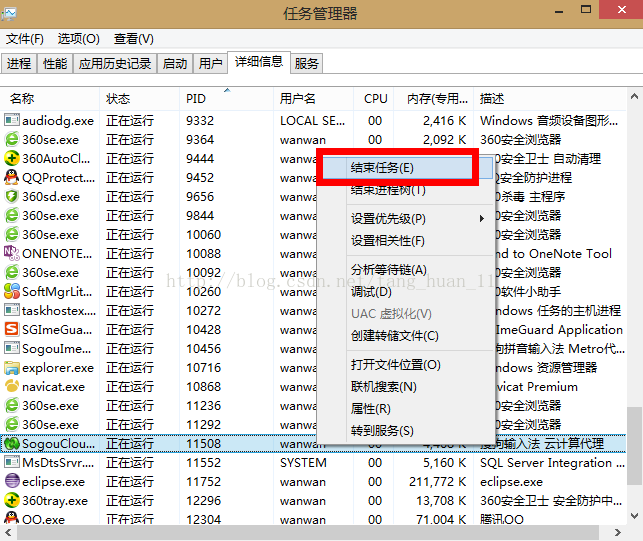Click the vertical scrollbar down arrow

(634, 516)
